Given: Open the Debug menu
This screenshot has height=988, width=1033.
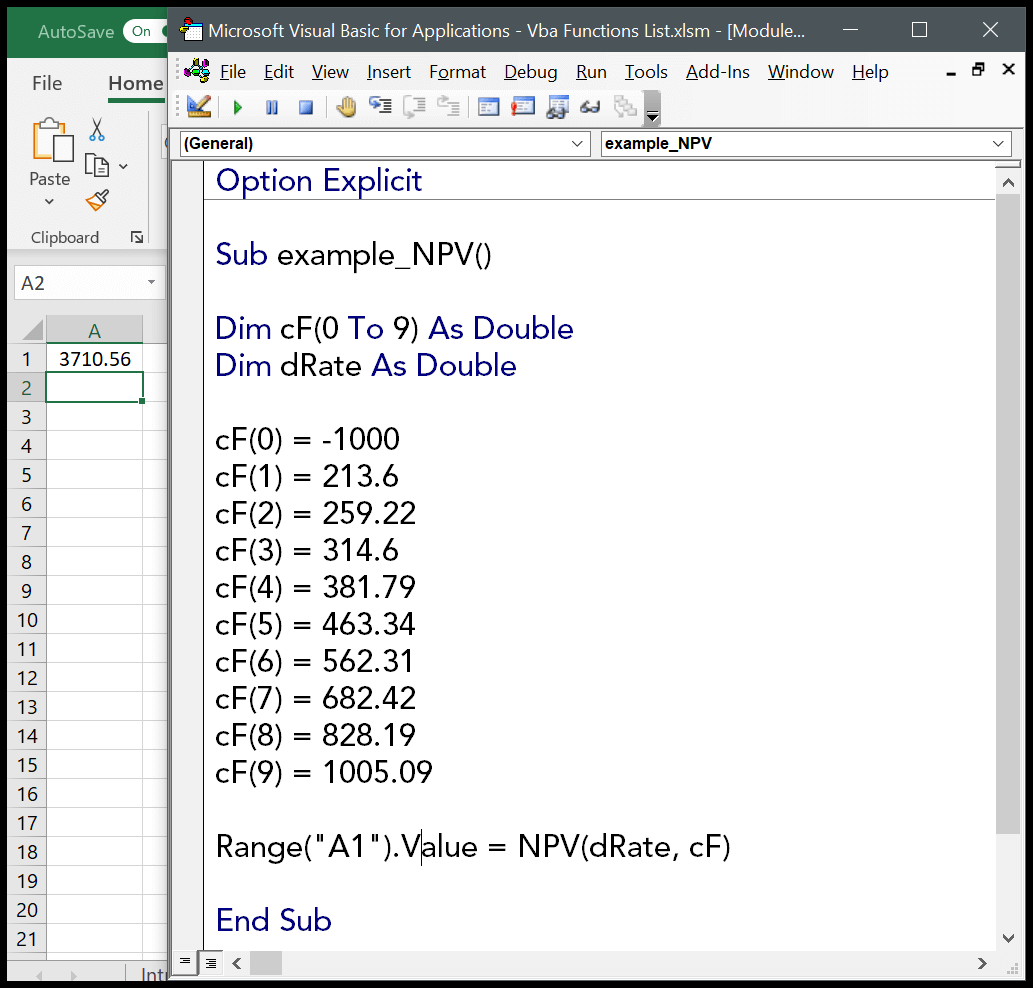Looking at the screenshot, I should tap(530, 72).
